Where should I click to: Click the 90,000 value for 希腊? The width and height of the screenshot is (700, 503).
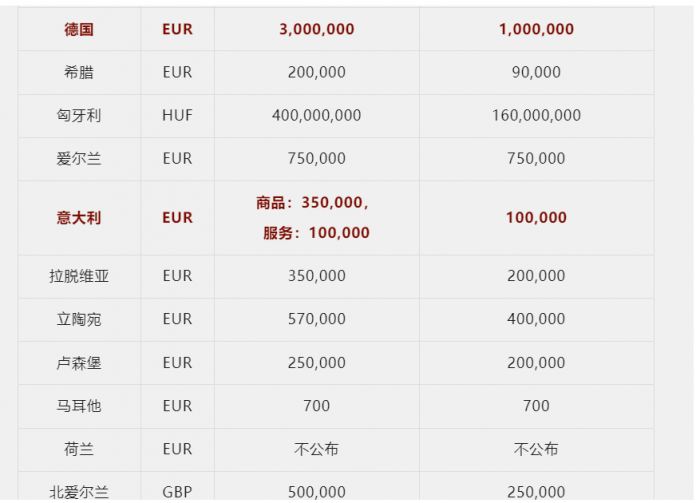pyautogui.click(x=536, y=72)
